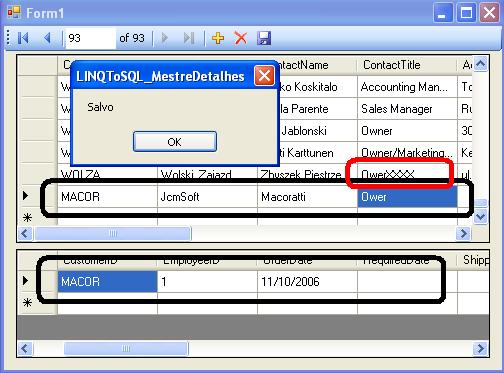Screen dimensions: 504x373
Task: Go to previous record in navigator
Action: pyautogui.click(x=47, y=38)
